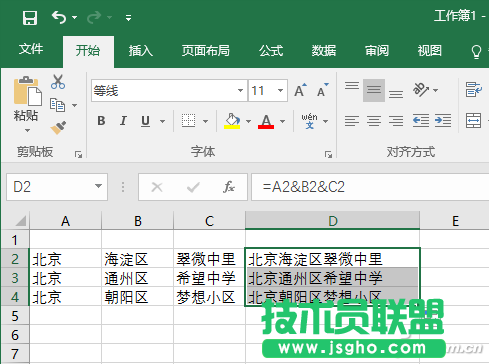
Task: Toggle Middle Align vertical alignment
Action: 374,90
